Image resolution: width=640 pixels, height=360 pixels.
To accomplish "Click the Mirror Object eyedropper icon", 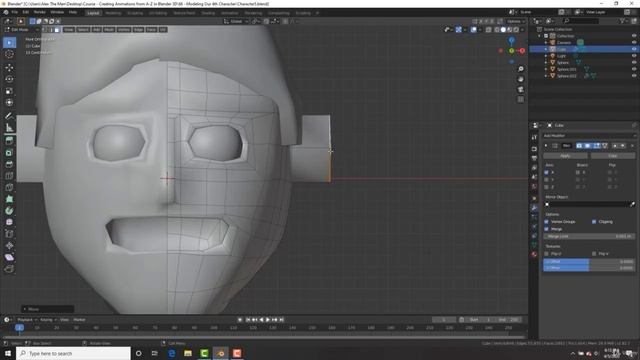I will pos(632,204).
